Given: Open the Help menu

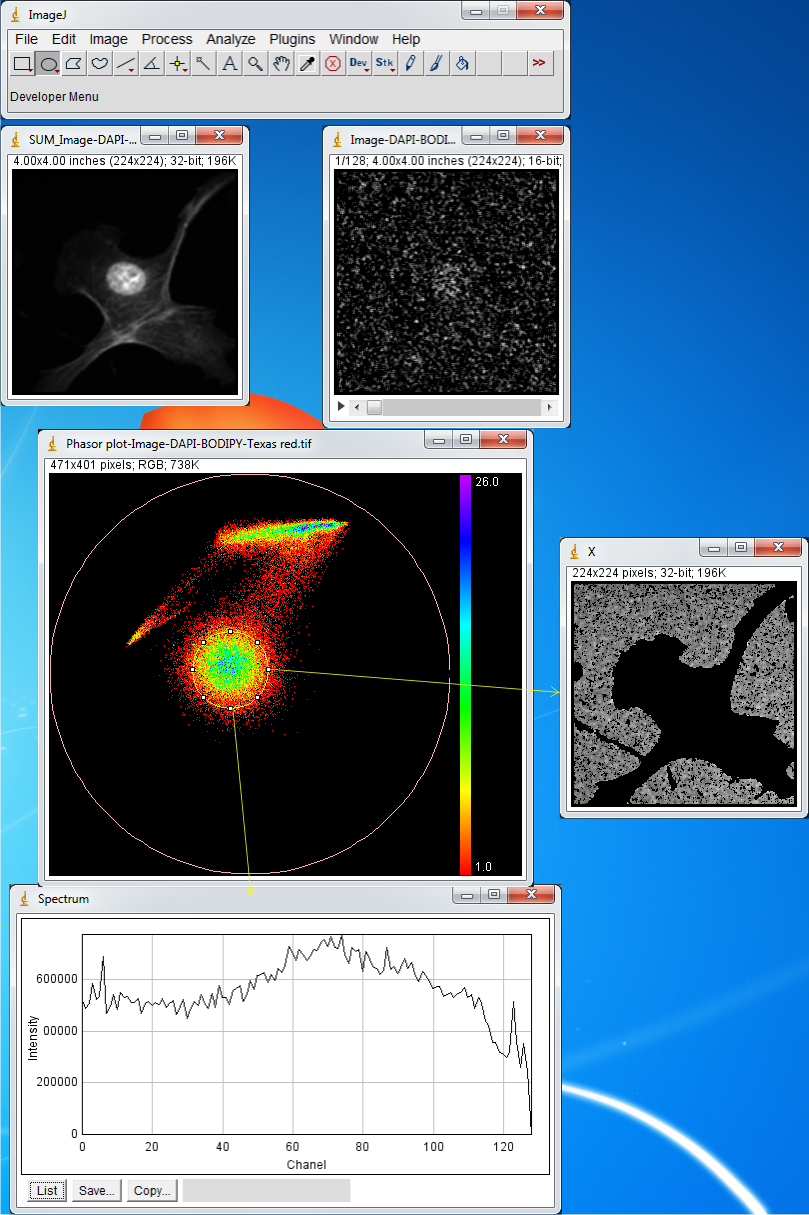Looking at the screenshot, I should (x=406, y=39).
